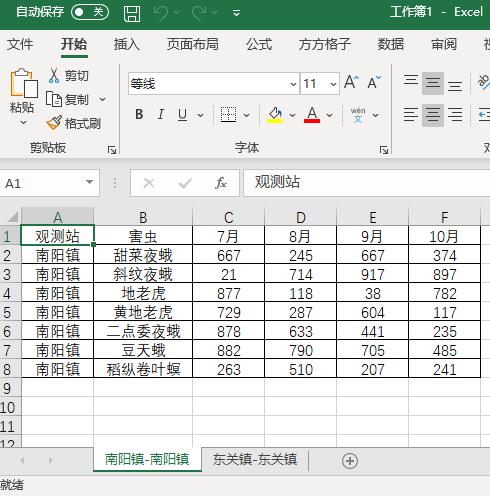Expand the 复制 dropdown arrow
490x496 pixels.
click(103, 99)
